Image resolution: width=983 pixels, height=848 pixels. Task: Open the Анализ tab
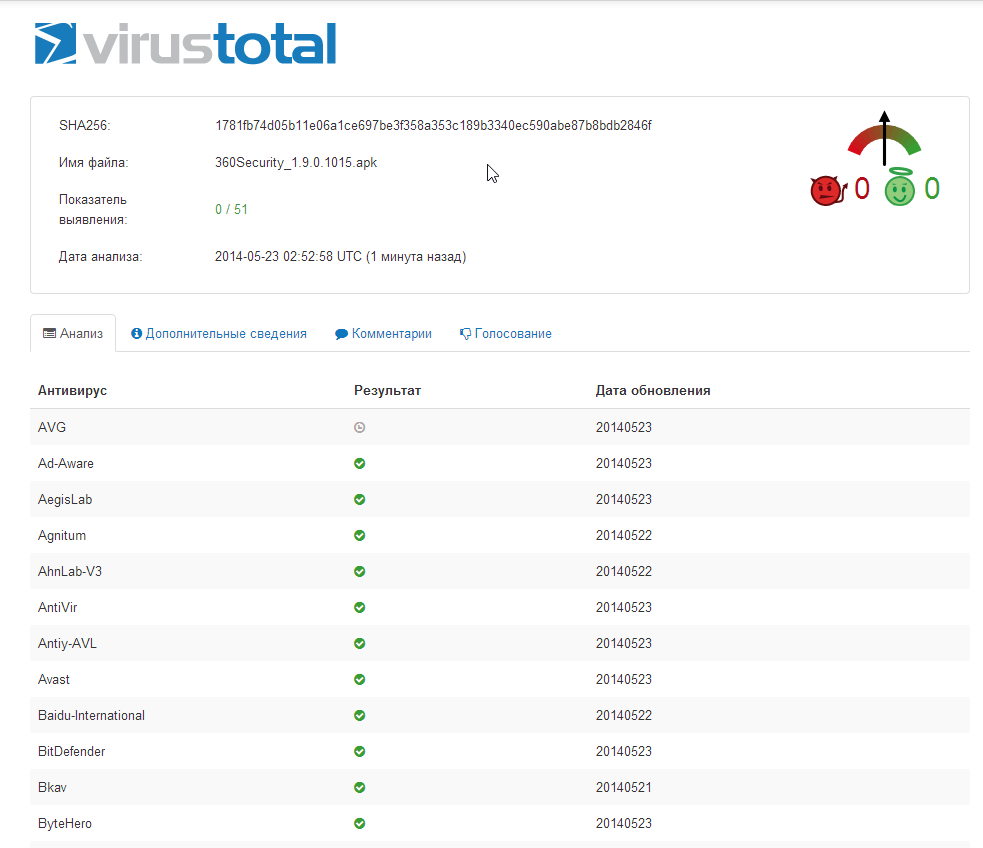[73, 334]
